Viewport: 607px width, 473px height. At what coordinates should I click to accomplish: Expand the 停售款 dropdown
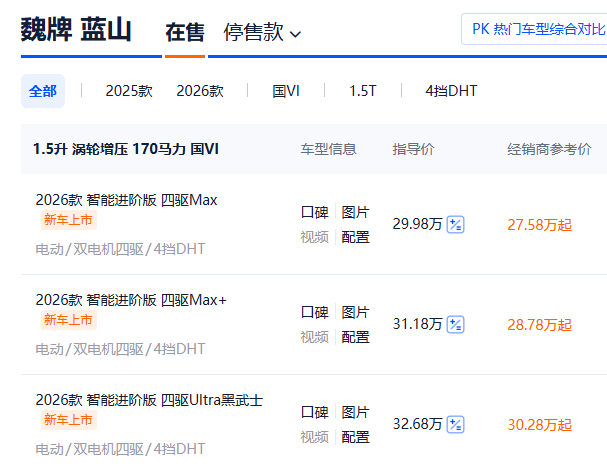(x=262, y=33)
